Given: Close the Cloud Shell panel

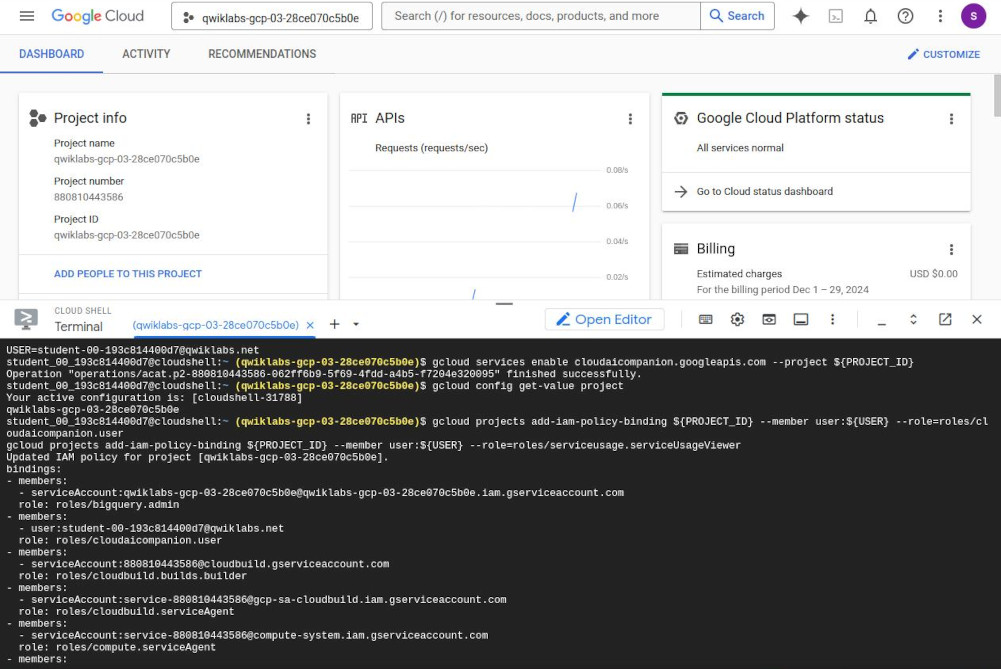Looking at the screenshot, I should click(x=977, y=319).
